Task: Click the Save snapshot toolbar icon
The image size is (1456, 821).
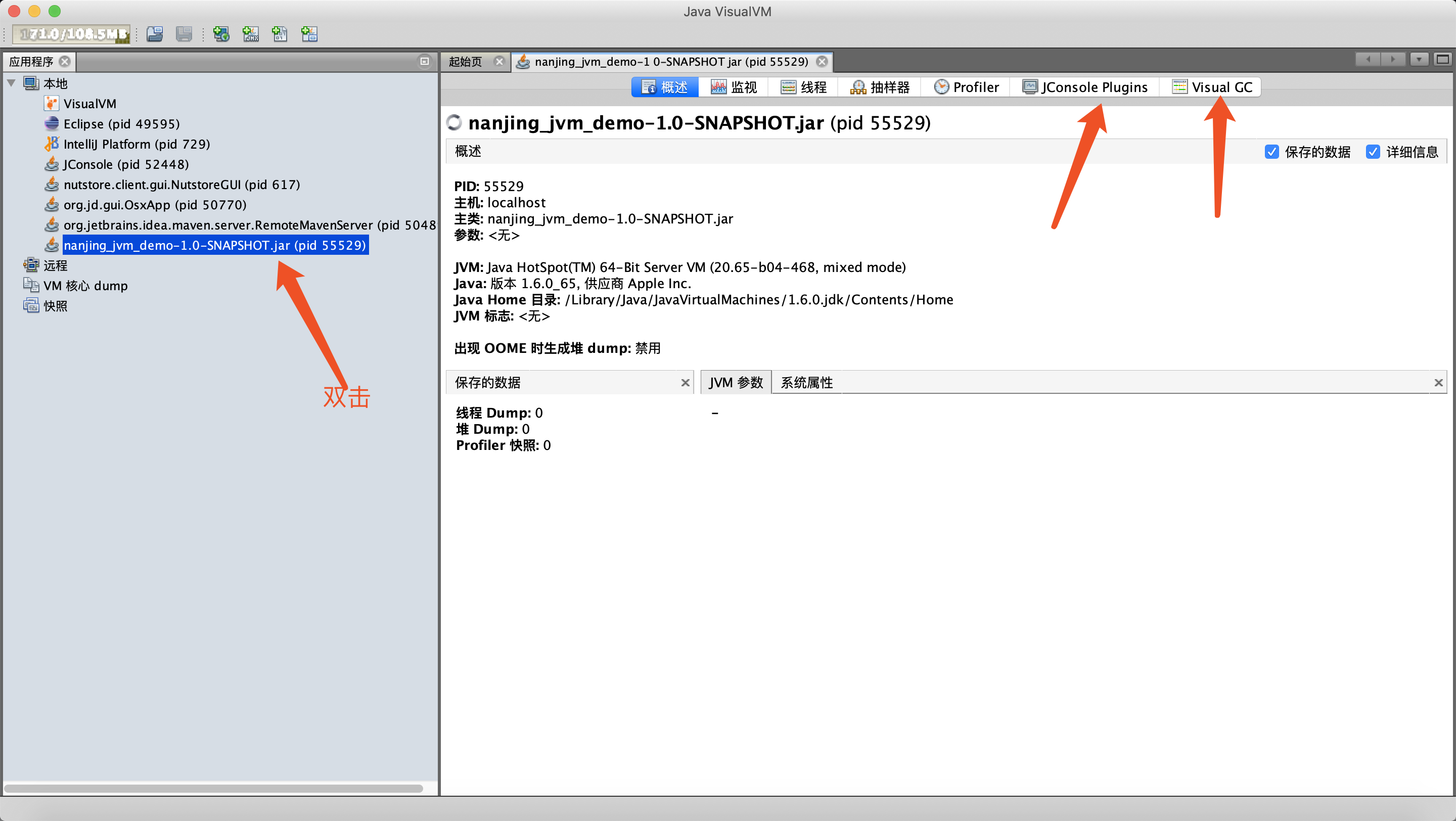Action: [184, 34]
